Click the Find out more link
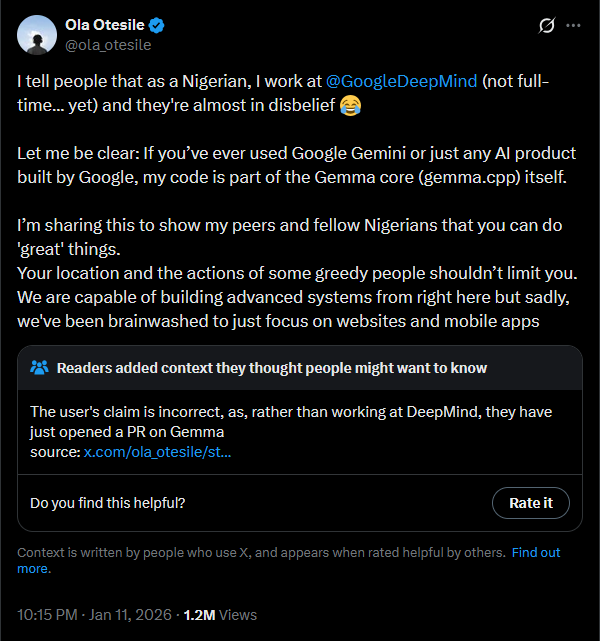The width and height of the screenshot is (600, 641). [536, 552]
